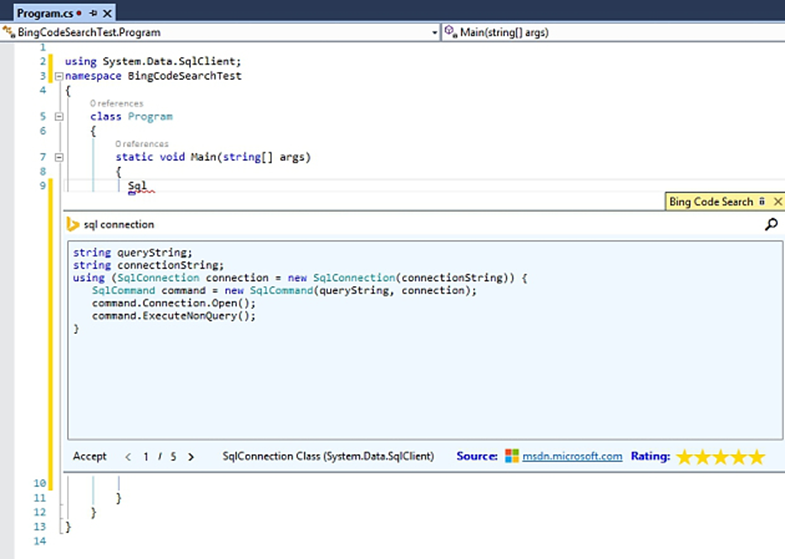Click the 'Source:' label
Image resolution: width=785 pixels, height=559 pixels.
coord(477,456)
